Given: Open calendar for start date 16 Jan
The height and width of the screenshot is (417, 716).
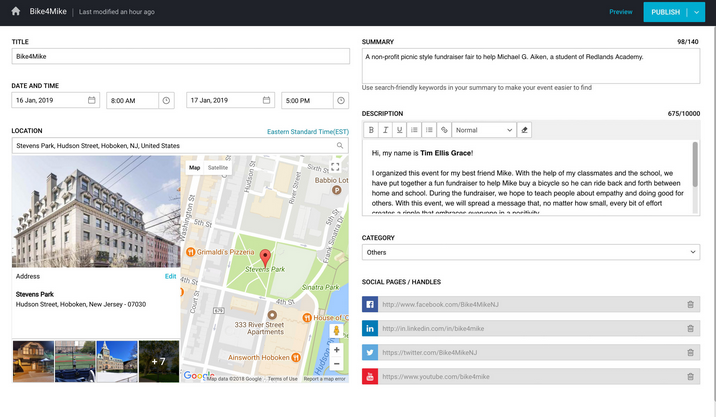Looking at the screenshot, I should click(x=91, y=100).
